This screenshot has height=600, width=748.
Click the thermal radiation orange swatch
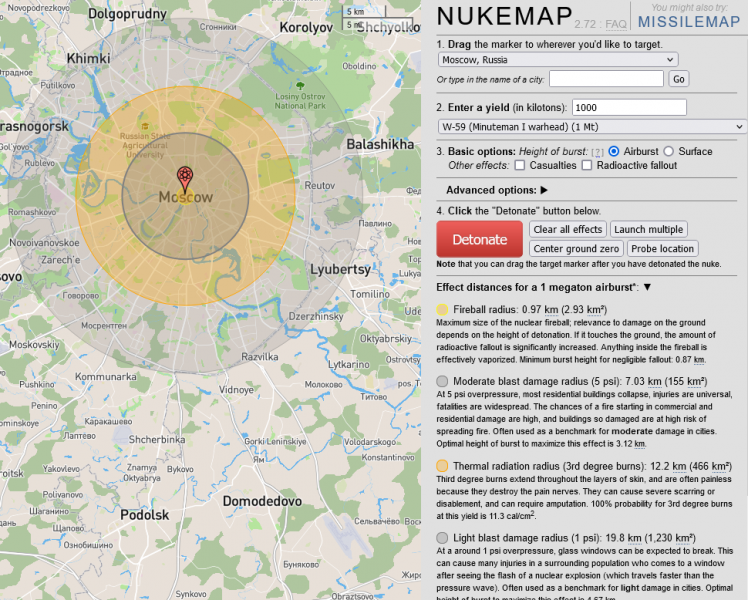click(442, 466)
